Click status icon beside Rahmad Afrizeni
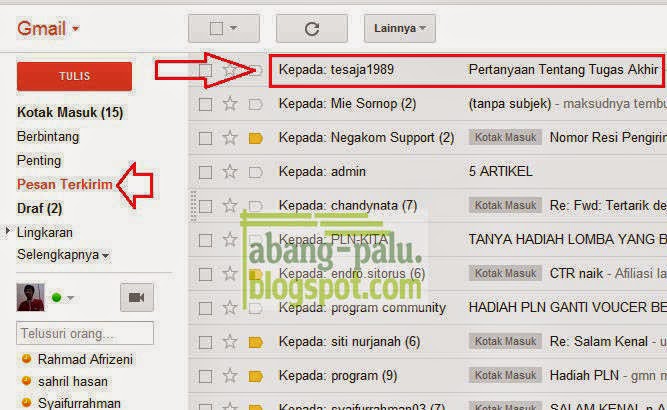Viewport: 667px width, 410px height. 26,359
